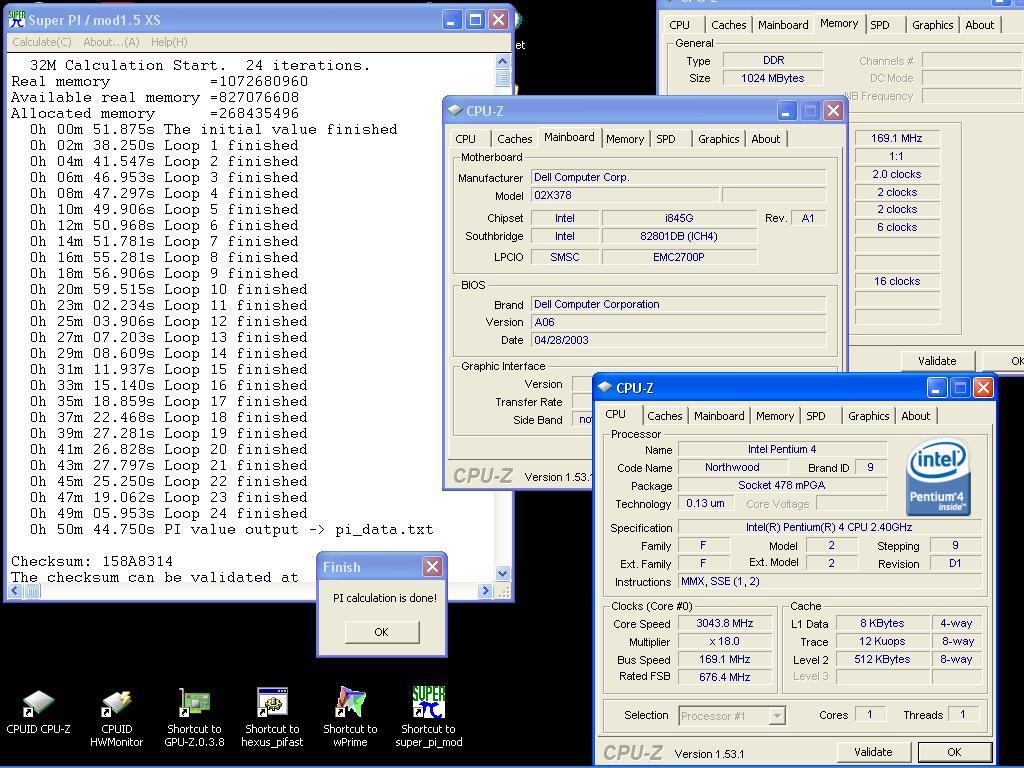1024x768 pixels.
Task: Click the memory Type DDR field
Action: (773, 60)
